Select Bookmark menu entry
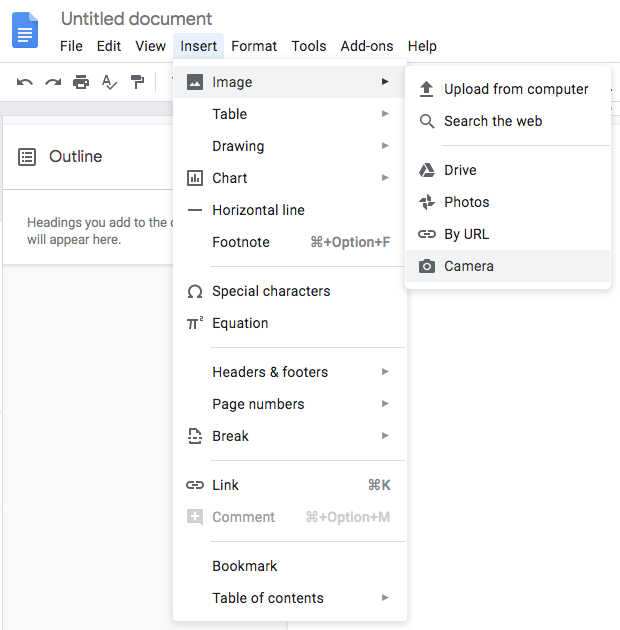This screenshot has width=620, height=630. (289, 566)
